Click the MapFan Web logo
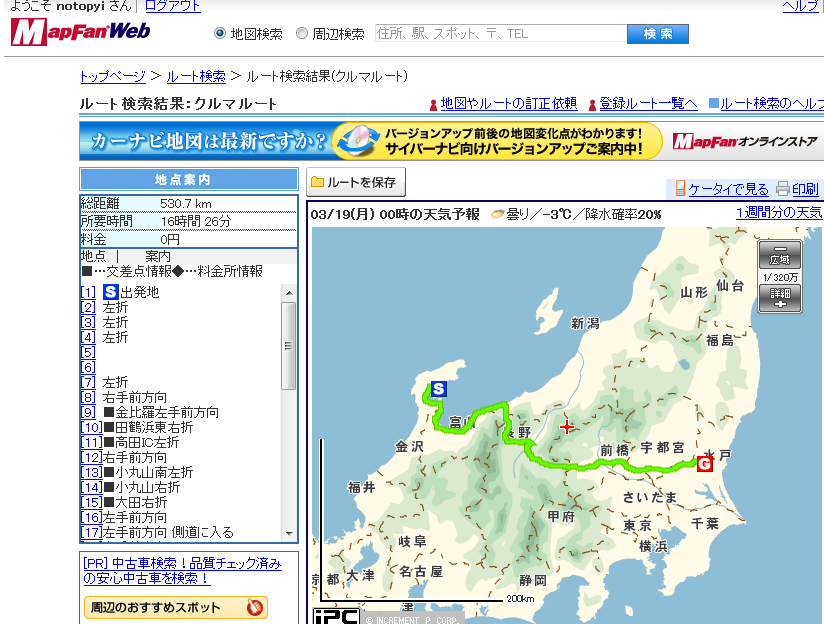Image resolution: width=824 pixels, height=624 pixels. click(80, 32)
